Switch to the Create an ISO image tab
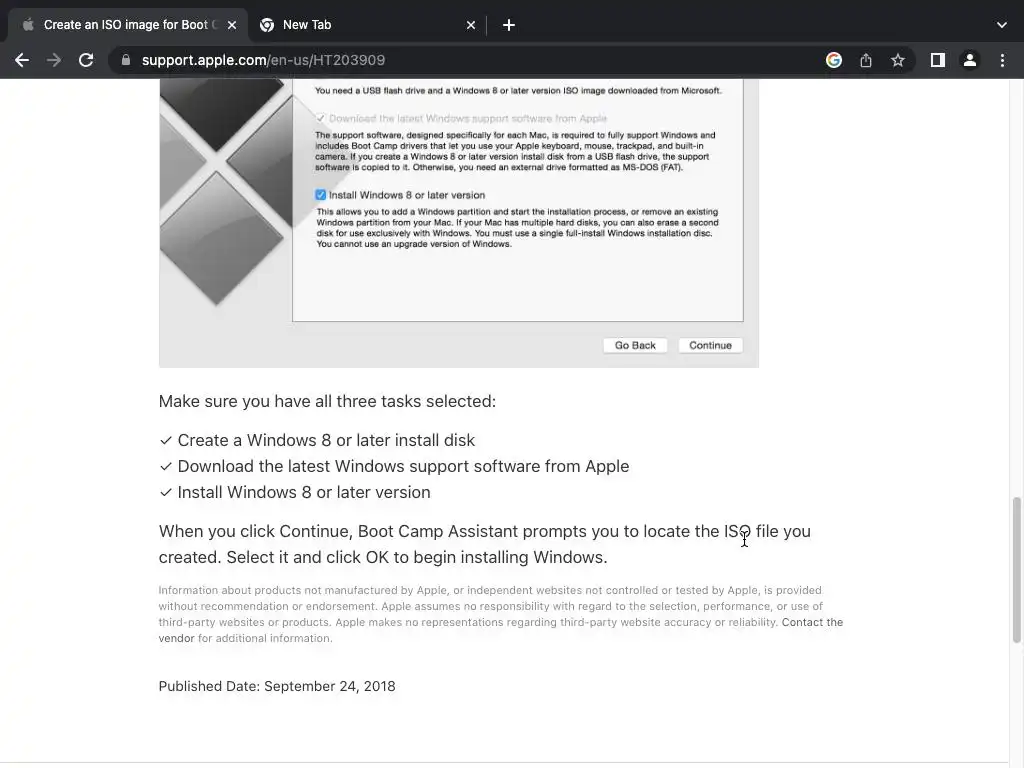This screenshot has width=1024, height=768. 127,25
